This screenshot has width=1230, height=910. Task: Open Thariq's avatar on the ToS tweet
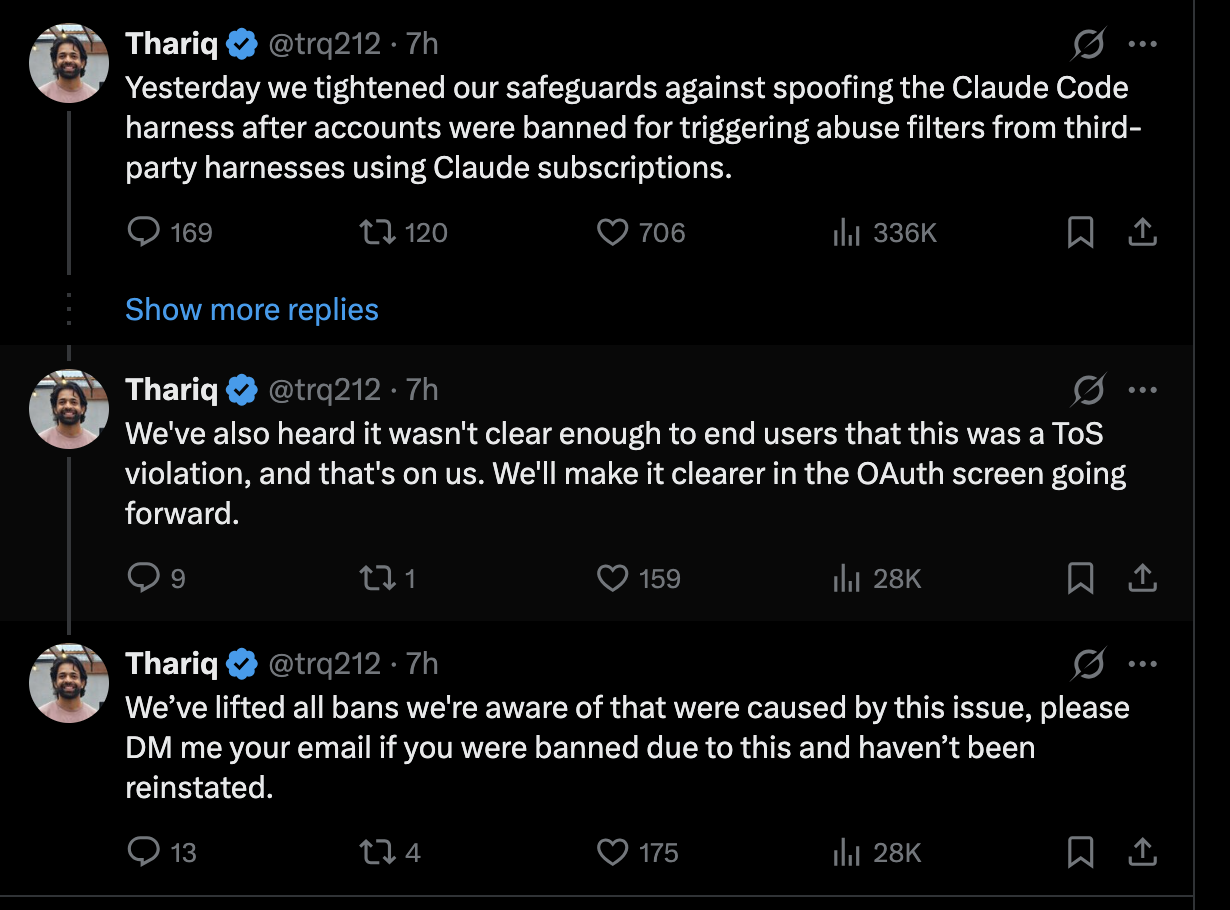tap(69, 409)
